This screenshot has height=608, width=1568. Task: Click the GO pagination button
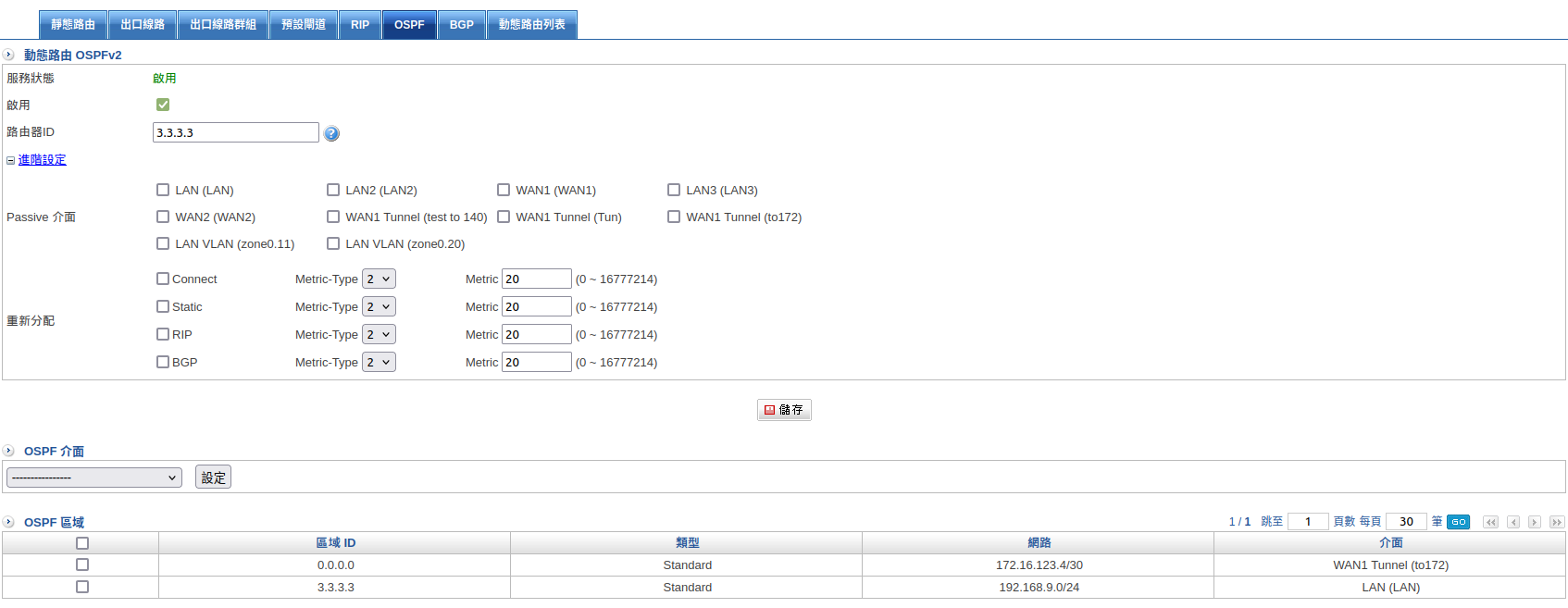1458,522
